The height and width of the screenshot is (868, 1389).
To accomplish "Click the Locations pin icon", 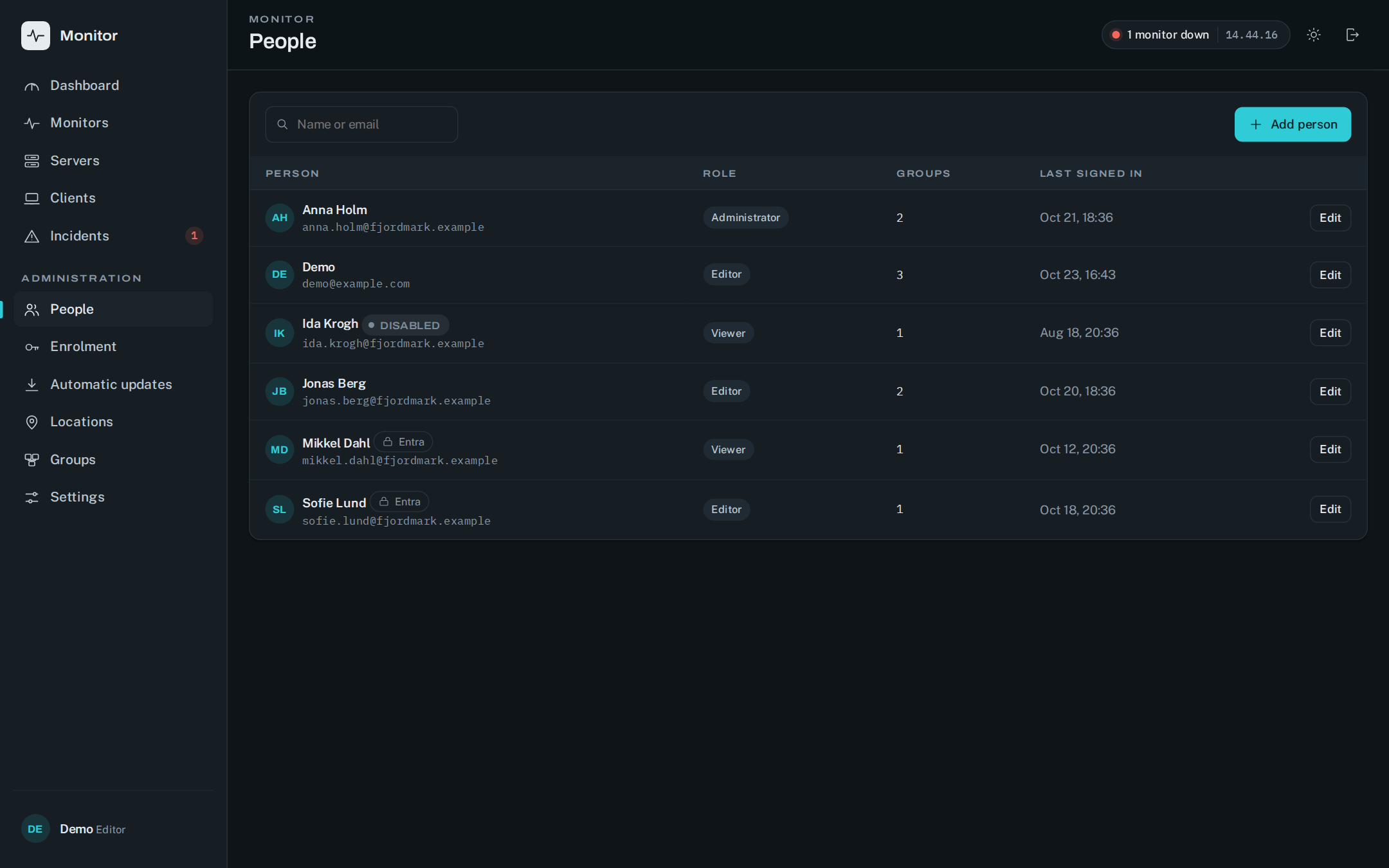I will [x=32, y=422].
